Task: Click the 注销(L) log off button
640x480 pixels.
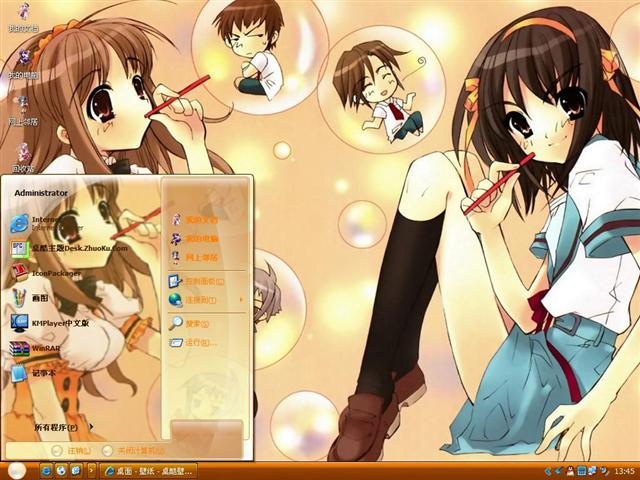Action: click(72, 451)
